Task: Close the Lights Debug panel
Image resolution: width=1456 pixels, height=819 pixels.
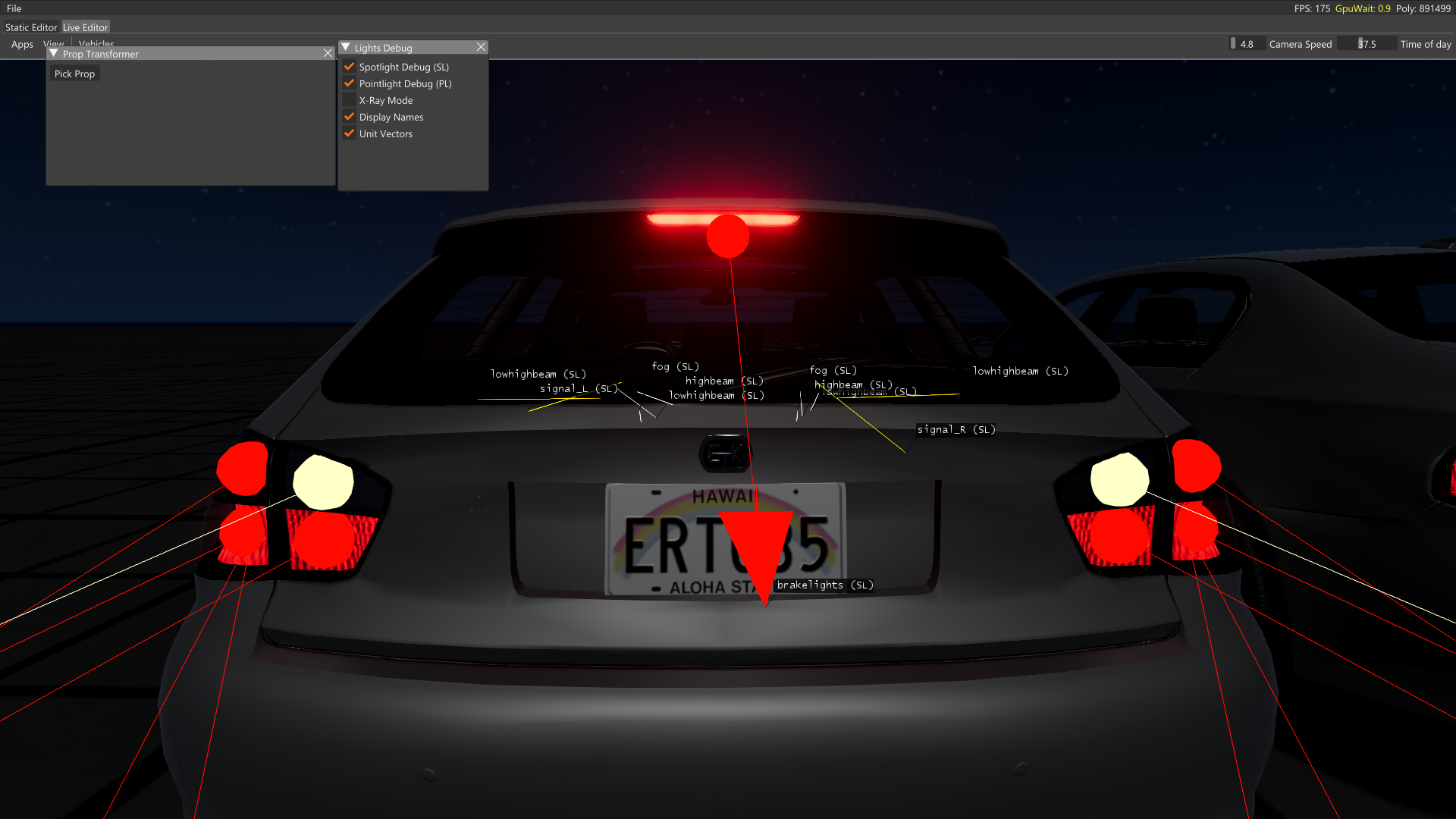Action: (x=481, y=48)
